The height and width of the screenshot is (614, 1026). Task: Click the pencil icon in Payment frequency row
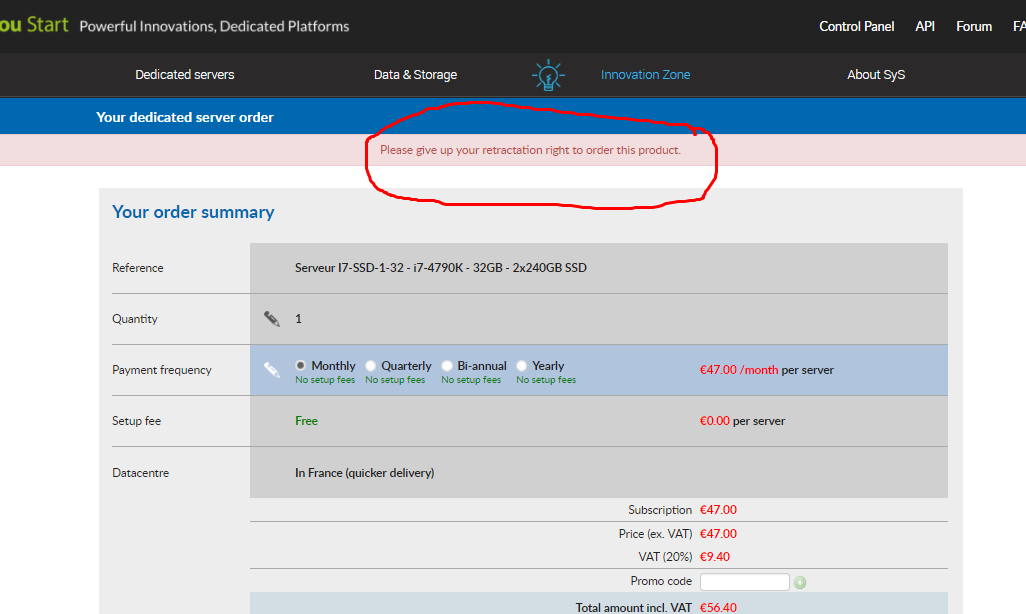click(x=272, y=370)
